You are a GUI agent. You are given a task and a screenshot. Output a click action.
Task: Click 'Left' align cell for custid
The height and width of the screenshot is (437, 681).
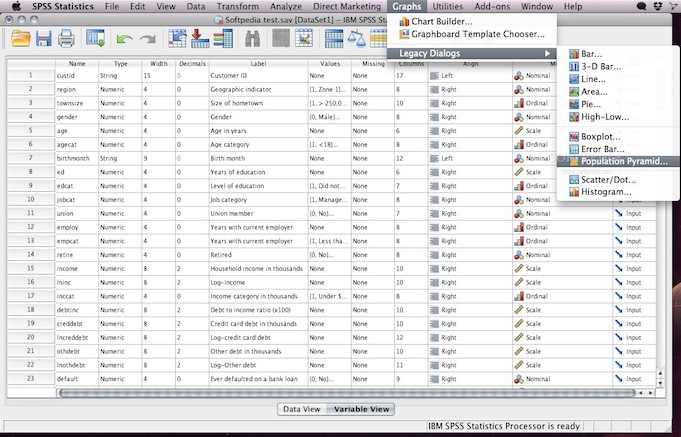click(470, 76)
